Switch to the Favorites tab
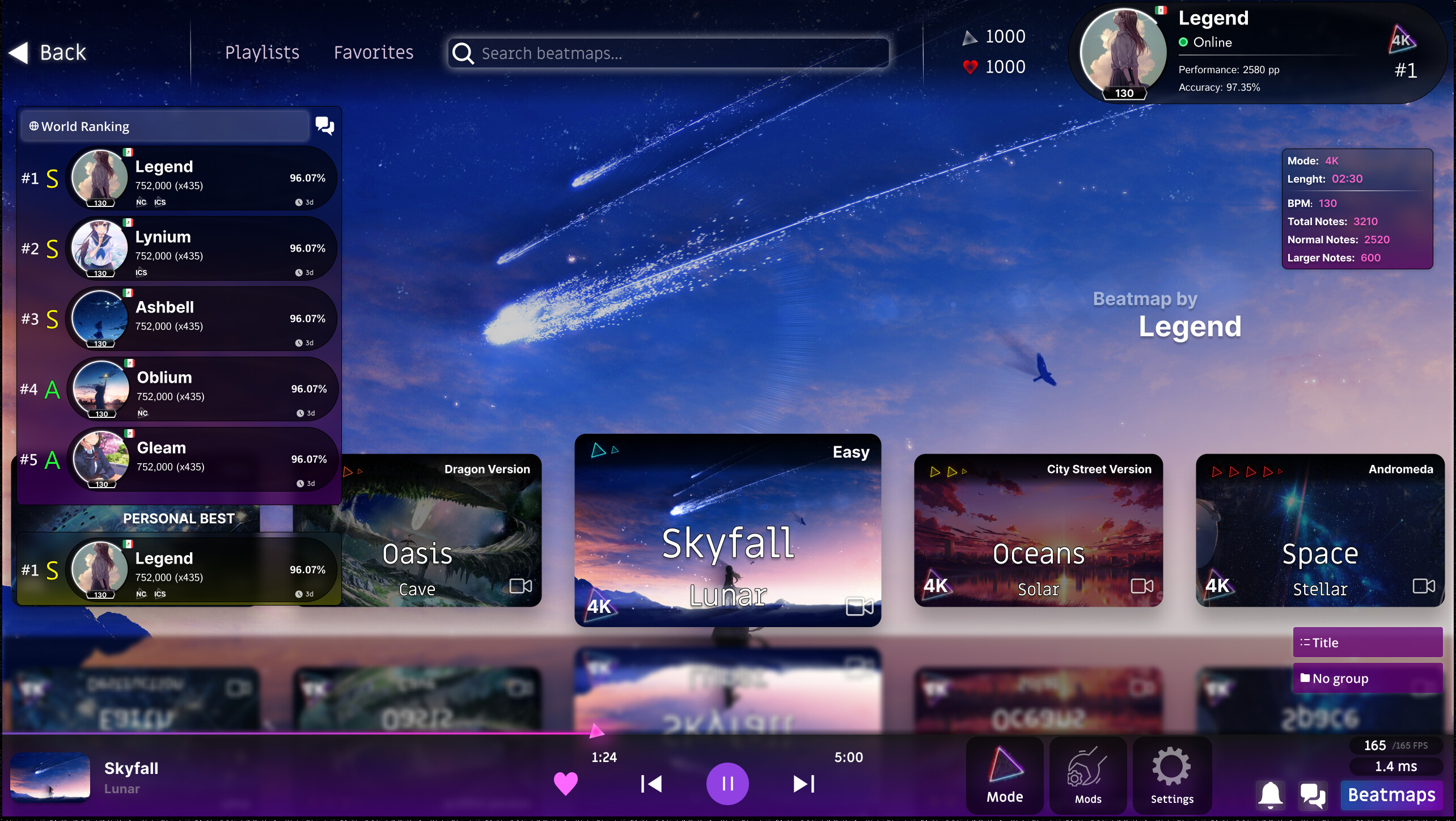 [x=373, y=53]
